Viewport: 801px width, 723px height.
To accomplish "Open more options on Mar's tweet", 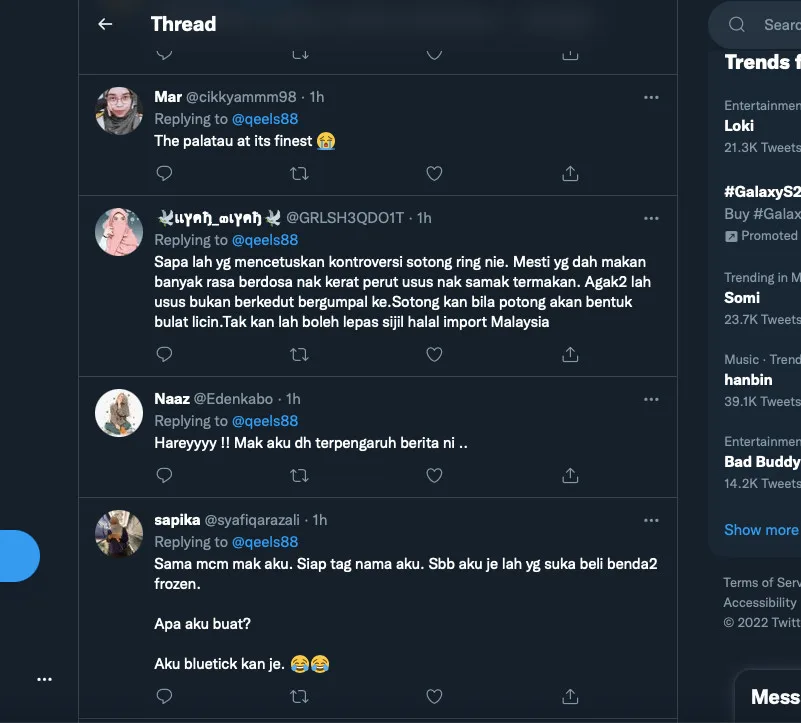I will (651, 97).
